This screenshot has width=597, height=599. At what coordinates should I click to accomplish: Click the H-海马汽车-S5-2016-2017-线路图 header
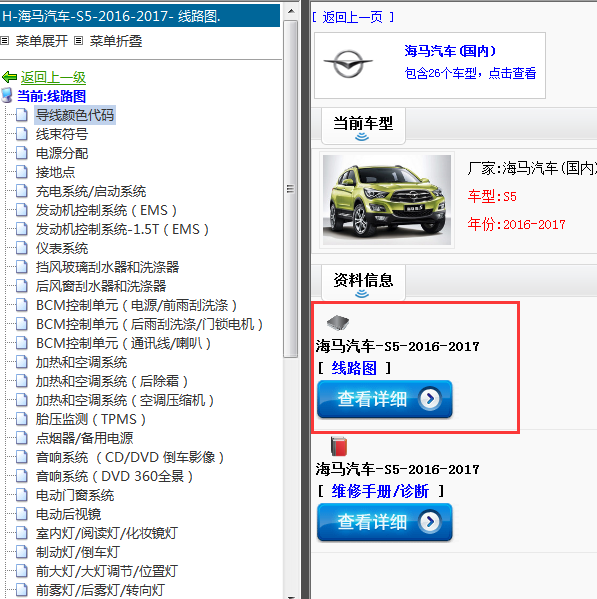click(140, 16)
